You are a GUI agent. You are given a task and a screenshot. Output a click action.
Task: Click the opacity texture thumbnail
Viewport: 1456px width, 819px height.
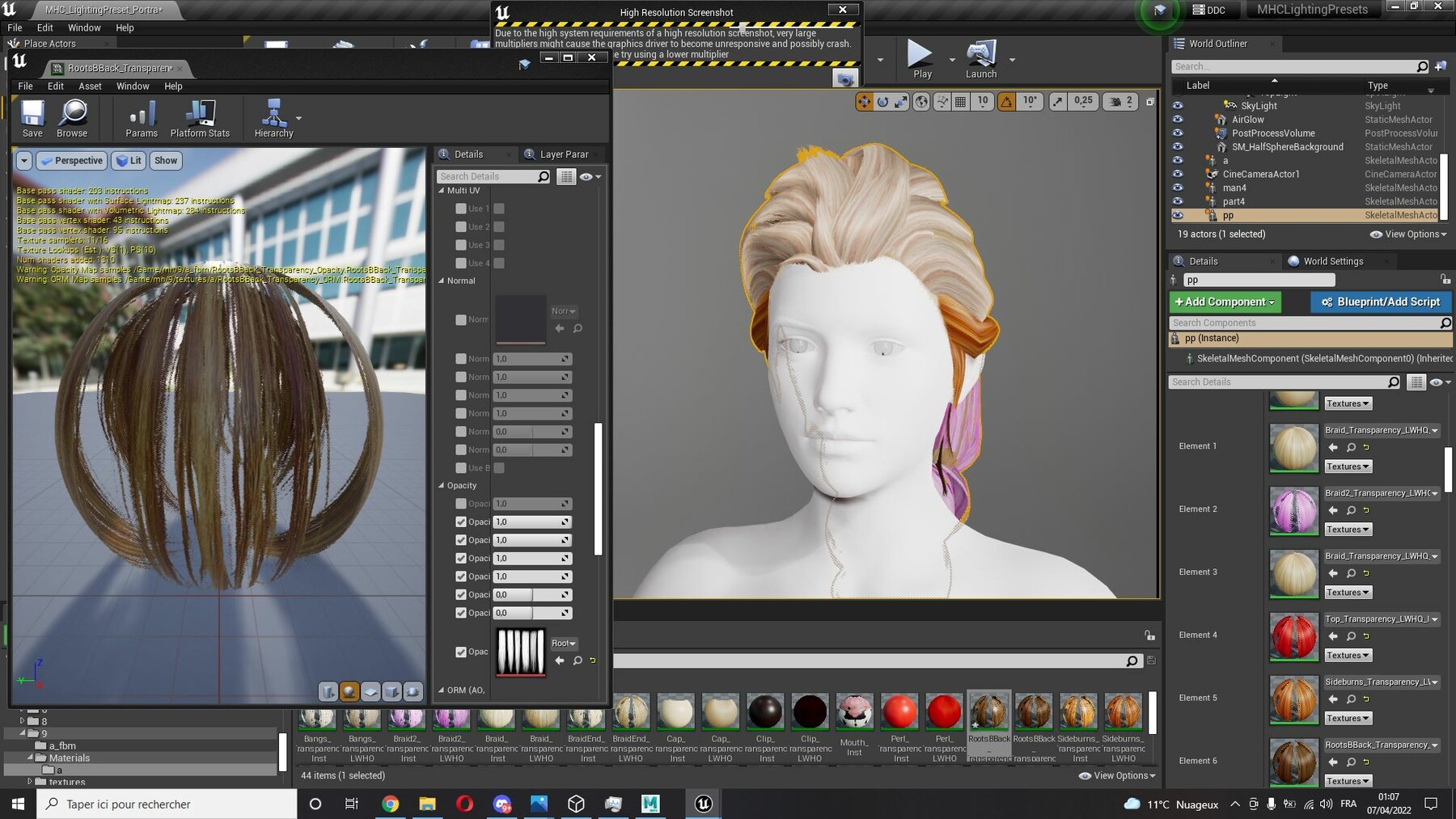520,652
